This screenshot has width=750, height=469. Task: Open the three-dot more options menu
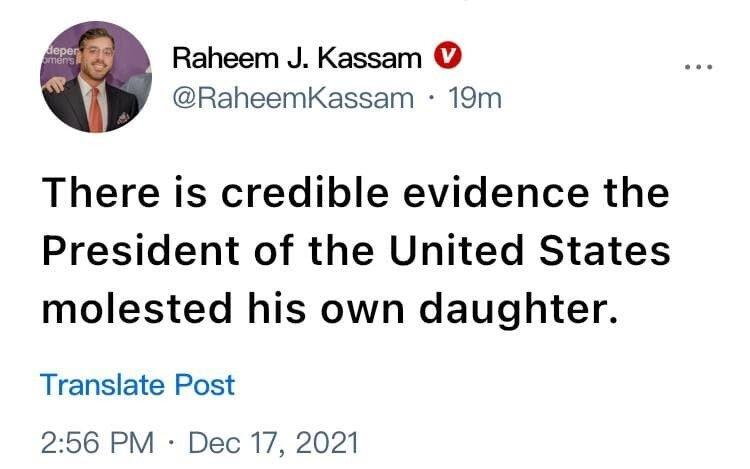click(x=698, y=67)
